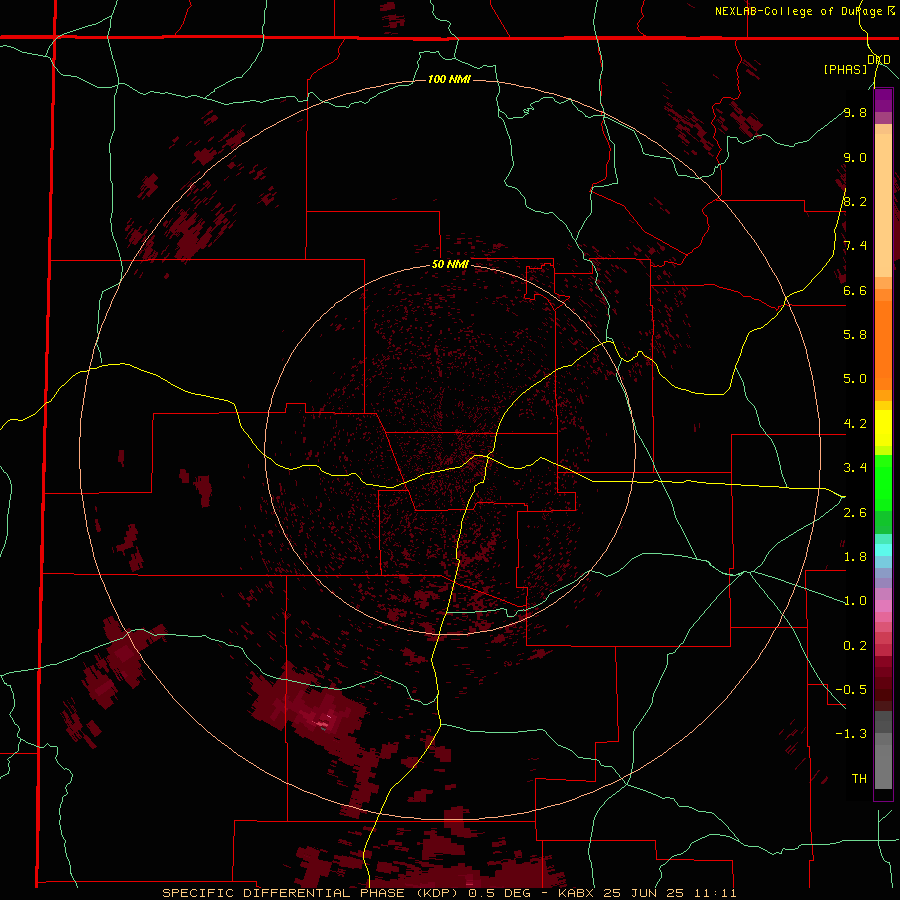This screenshot has height=900, width=900.
Task: Click the 0.2 legend value
Action: pos(855,646)
